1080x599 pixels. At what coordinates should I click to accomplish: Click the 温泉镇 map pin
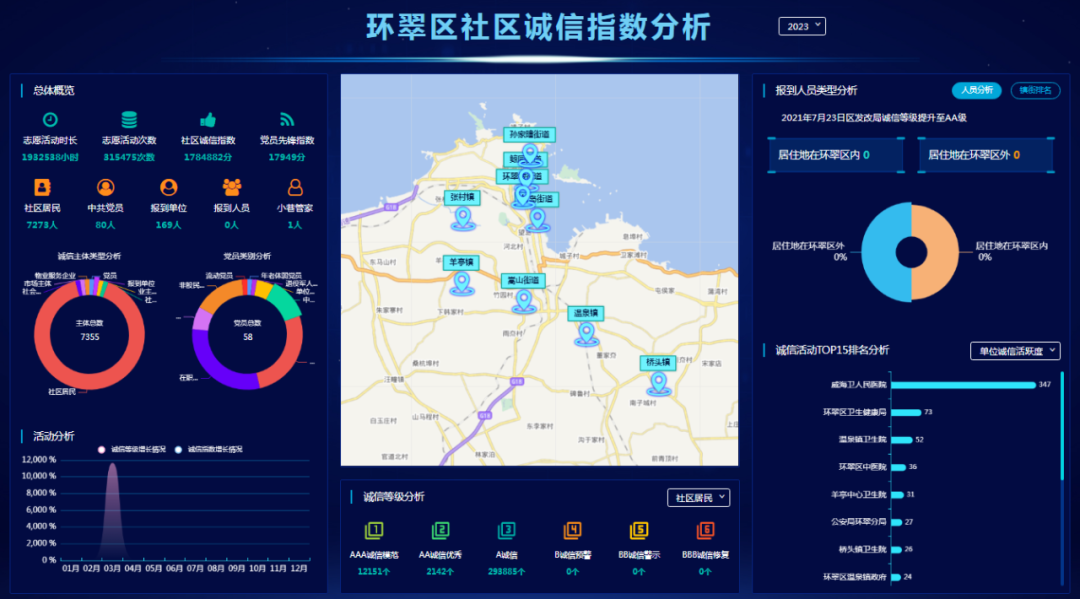click(x=587, y=334)
